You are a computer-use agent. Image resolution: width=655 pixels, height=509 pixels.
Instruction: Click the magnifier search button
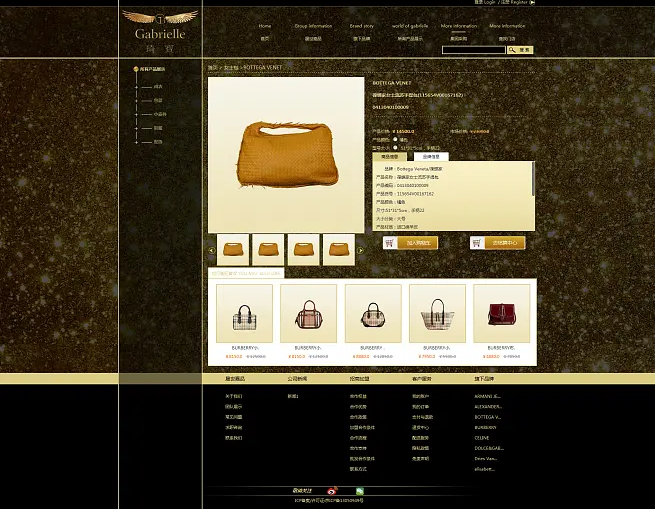pyautogui.click(x=520, y=50)
